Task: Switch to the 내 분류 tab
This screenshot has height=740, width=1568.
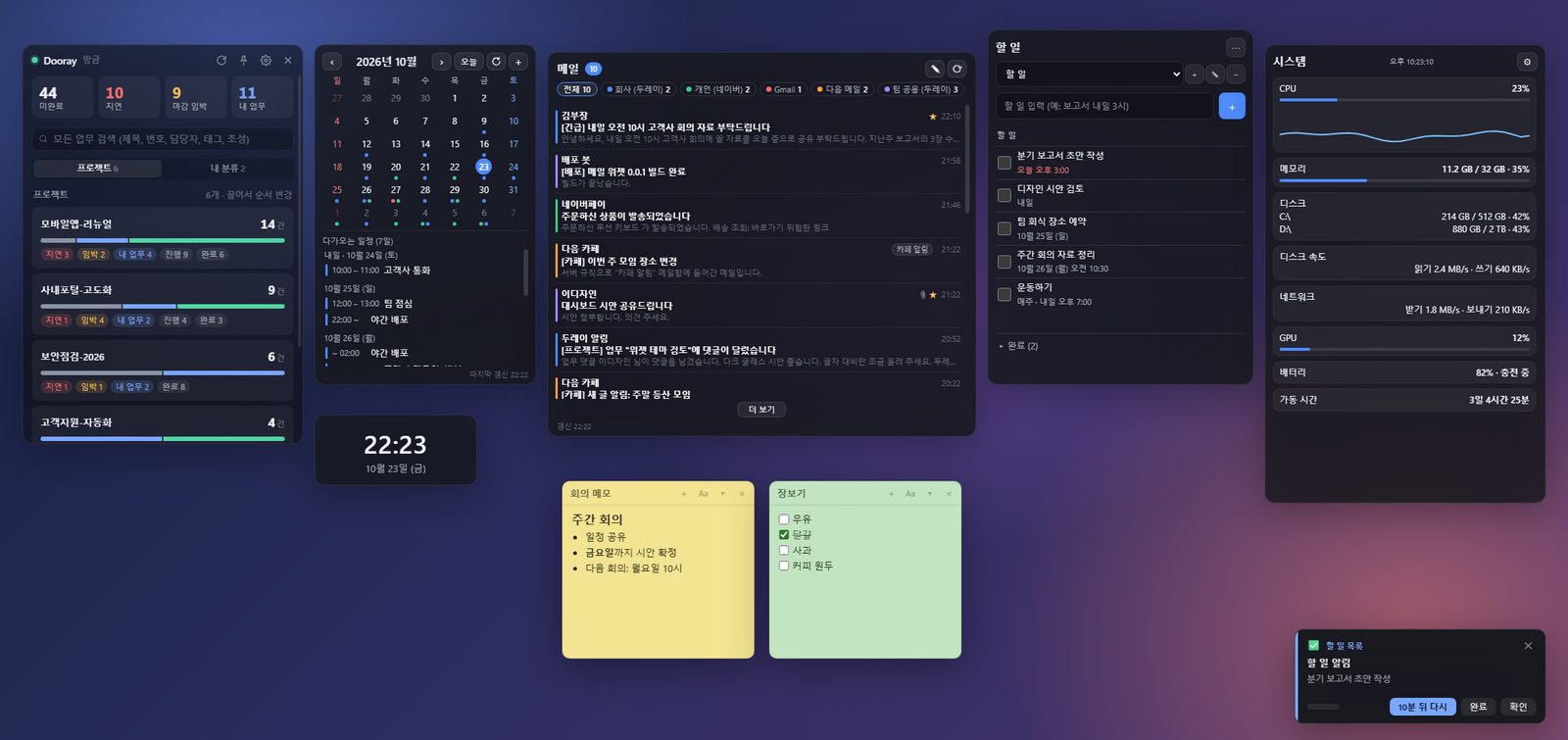Action: 228,169
